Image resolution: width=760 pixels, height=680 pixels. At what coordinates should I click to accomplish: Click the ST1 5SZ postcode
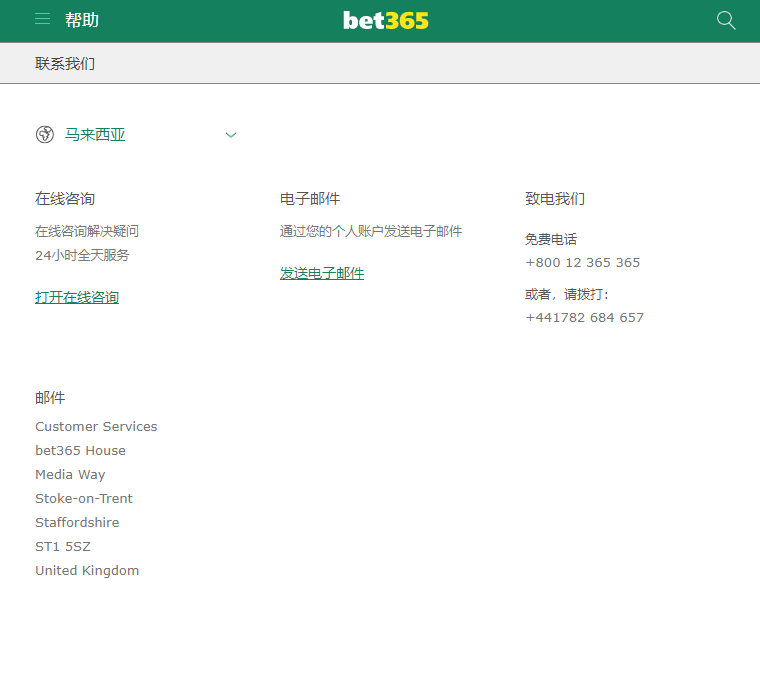pos(63,547)
